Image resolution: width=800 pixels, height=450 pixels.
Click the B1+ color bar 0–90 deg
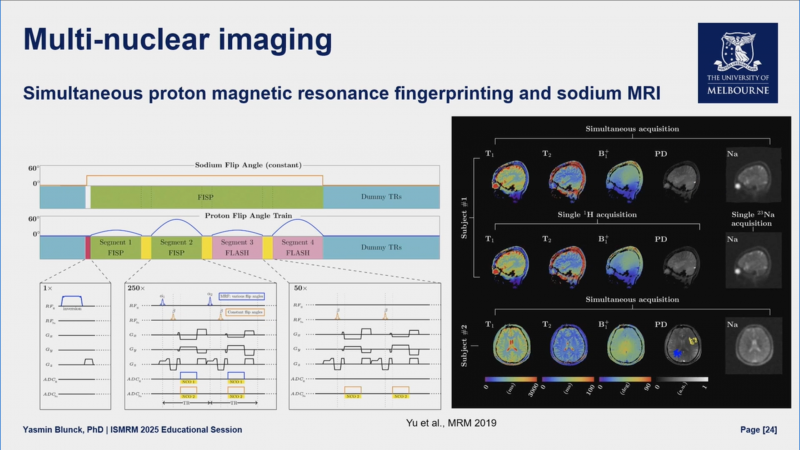pos(625,380)
